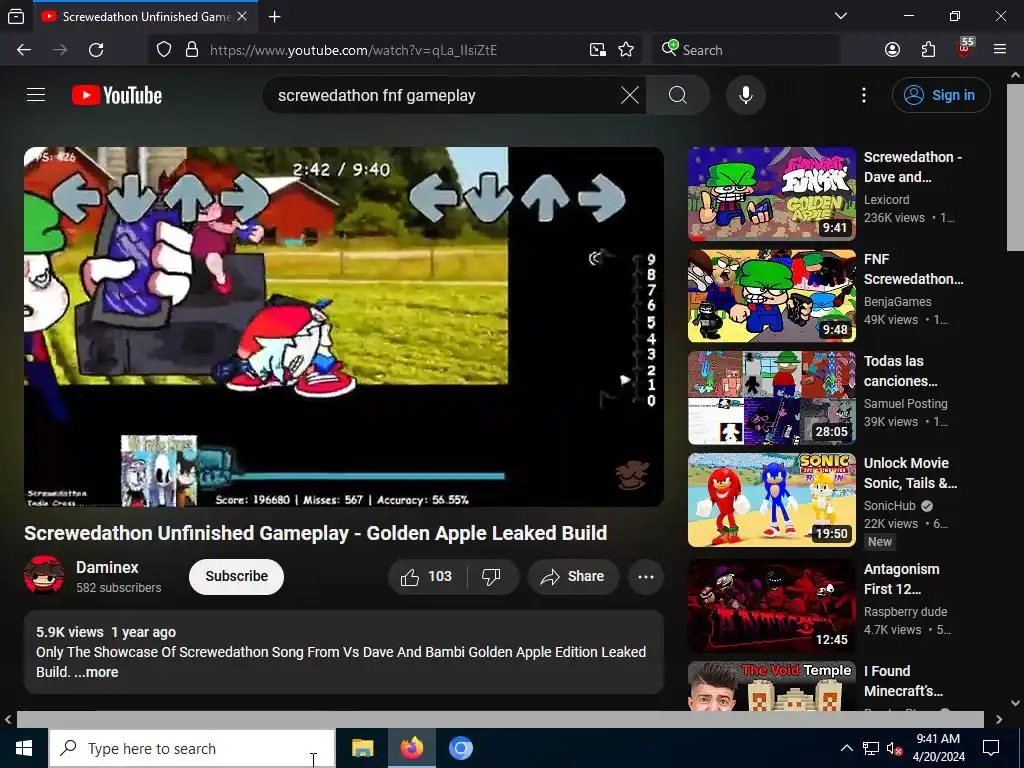Click the video player to pause
Viewport: 1024px width, 768px height.
point(344,327)
